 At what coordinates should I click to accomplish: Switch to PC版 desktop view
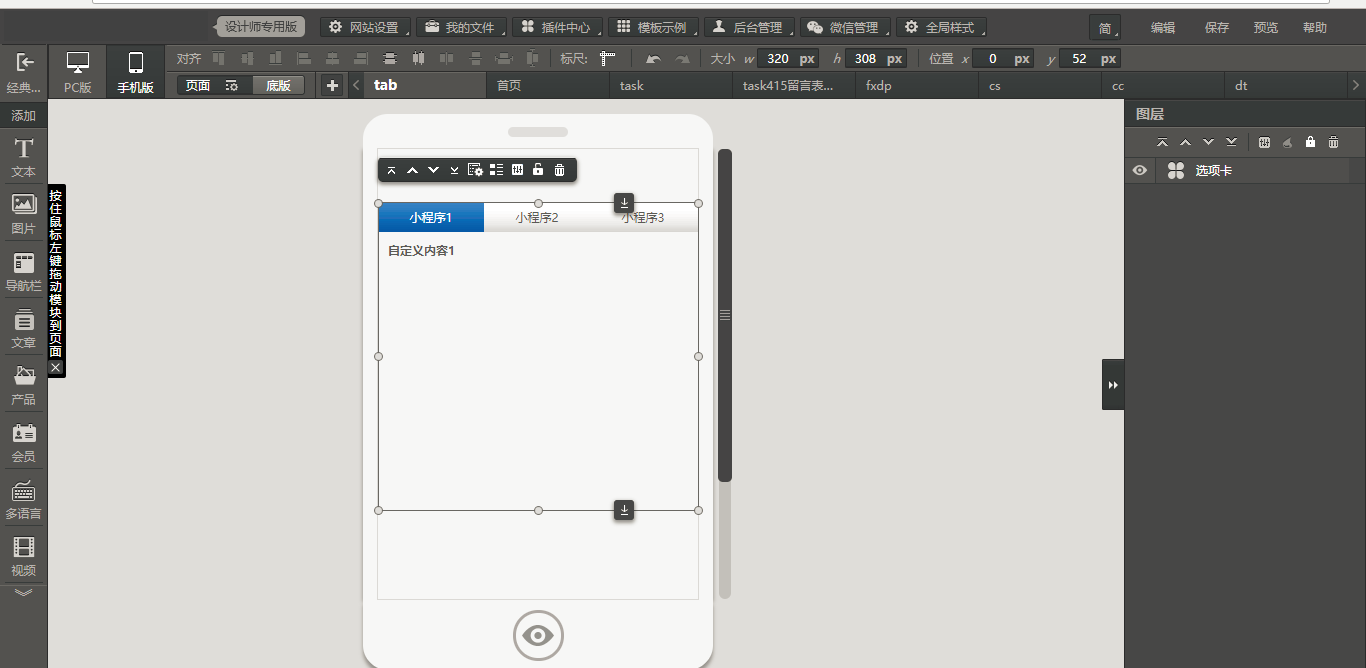(x=77, y=72)
